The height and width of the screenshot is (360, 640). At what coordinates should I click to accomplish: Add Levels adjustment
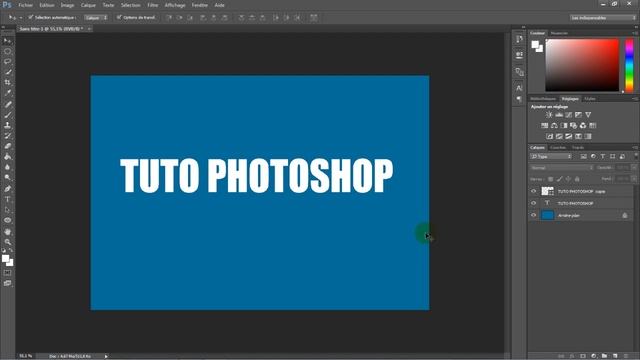coord(559,115)
